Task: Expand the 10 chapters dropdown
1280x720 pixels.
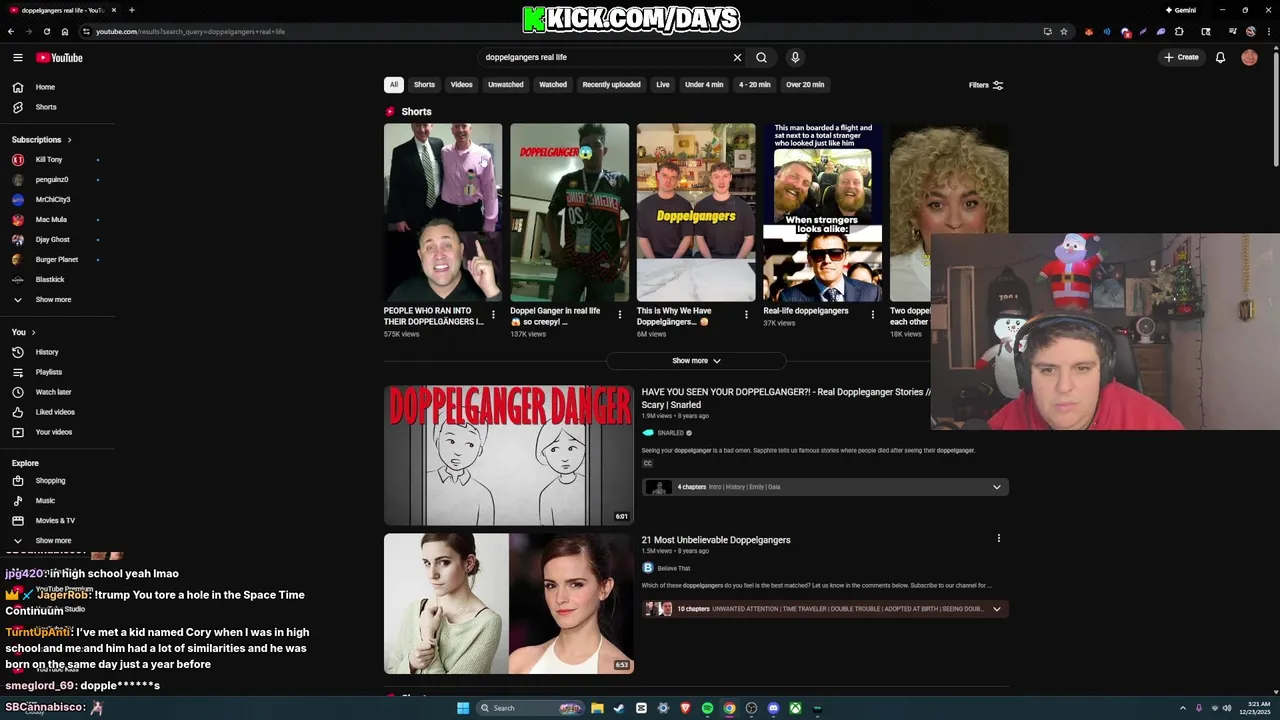Action: click(x=825, y=609)
